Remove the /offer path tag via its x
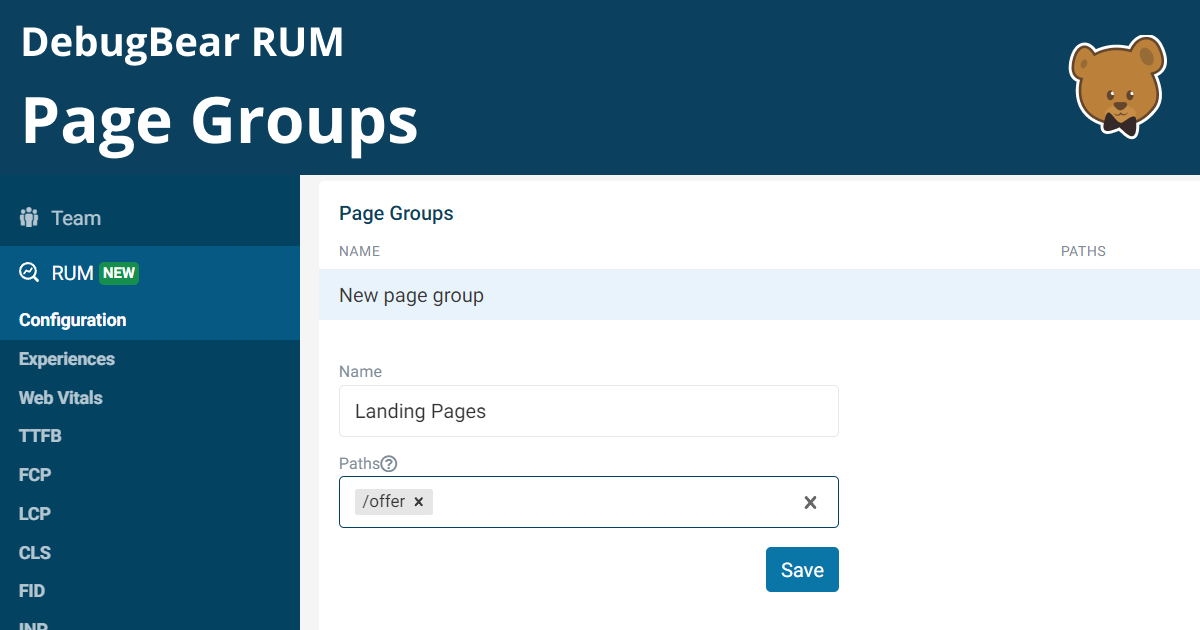 (418, 502)
